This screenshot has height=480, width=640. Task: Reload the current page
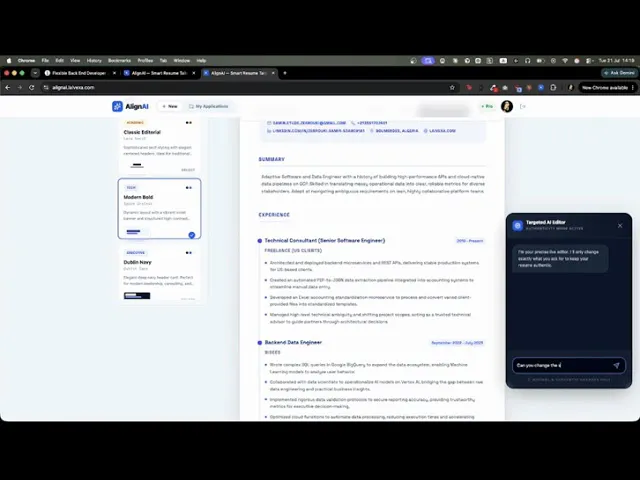pyautogui.click(x=31, y=87)
